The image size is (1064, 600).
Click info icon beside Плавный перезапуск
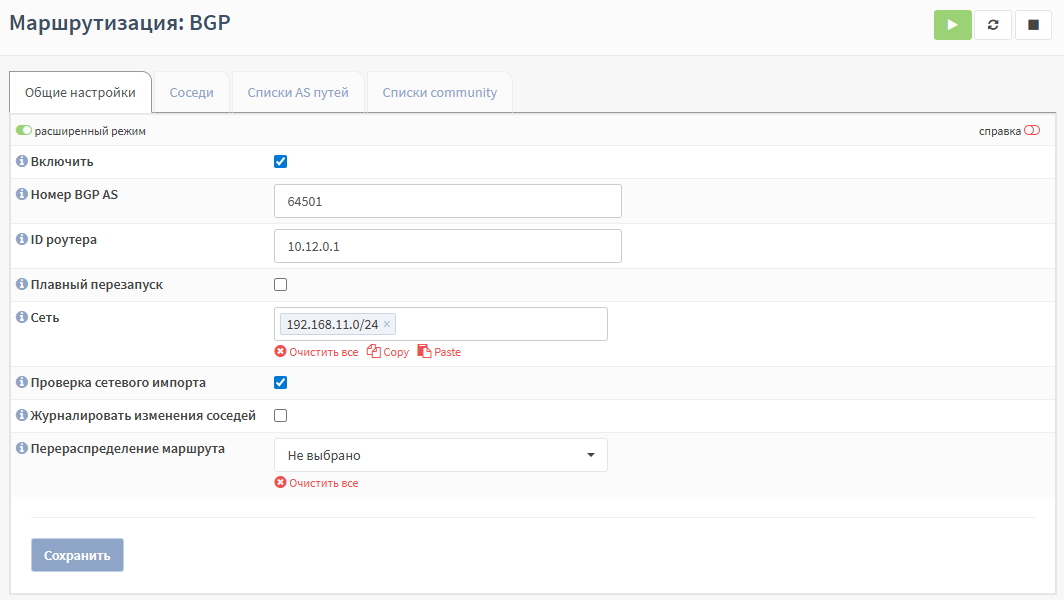[22, 284]
